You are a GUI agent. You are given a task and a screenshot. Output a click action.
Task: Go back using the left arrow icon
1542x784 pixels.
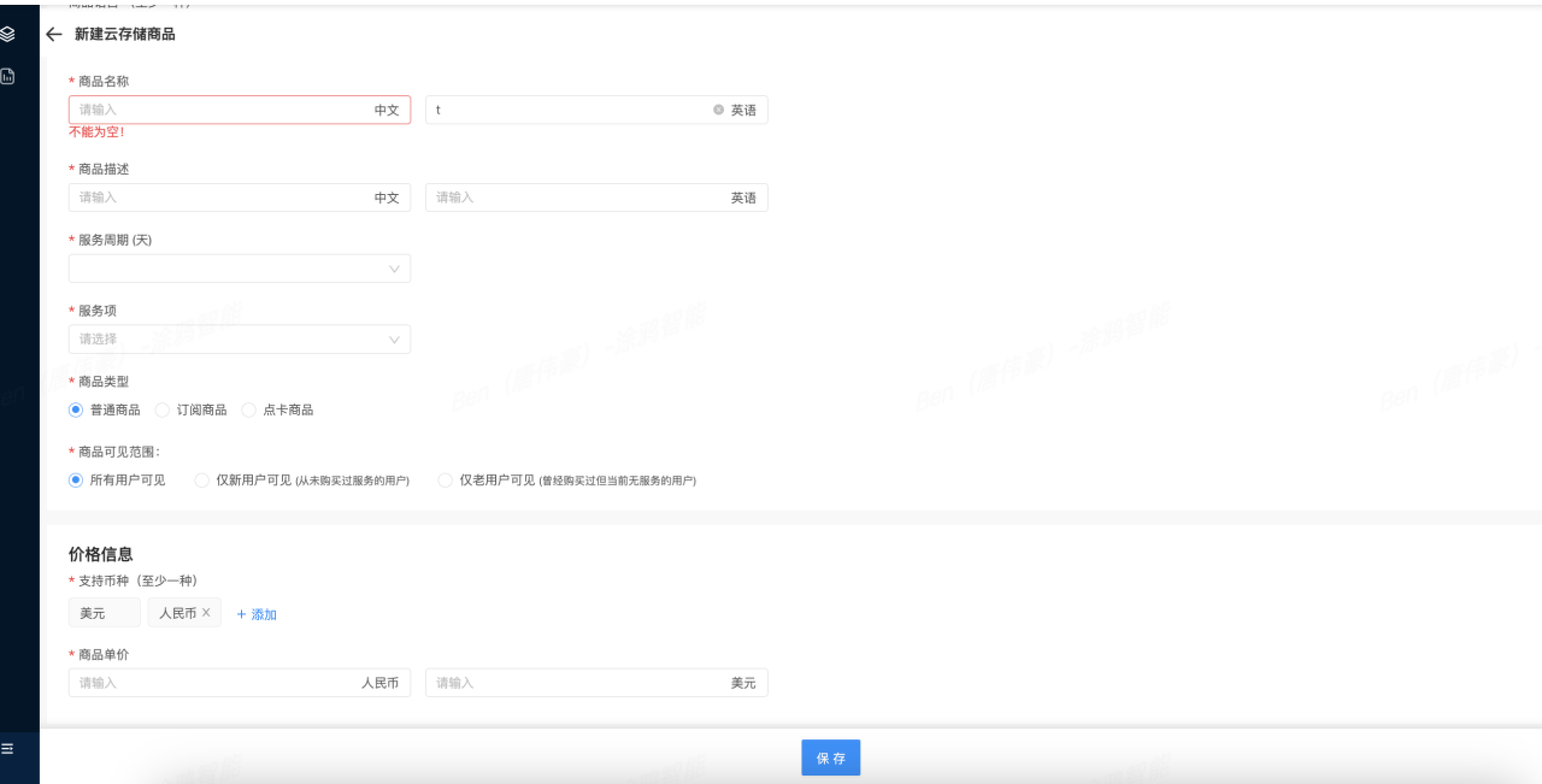click(x=54, y=34)
